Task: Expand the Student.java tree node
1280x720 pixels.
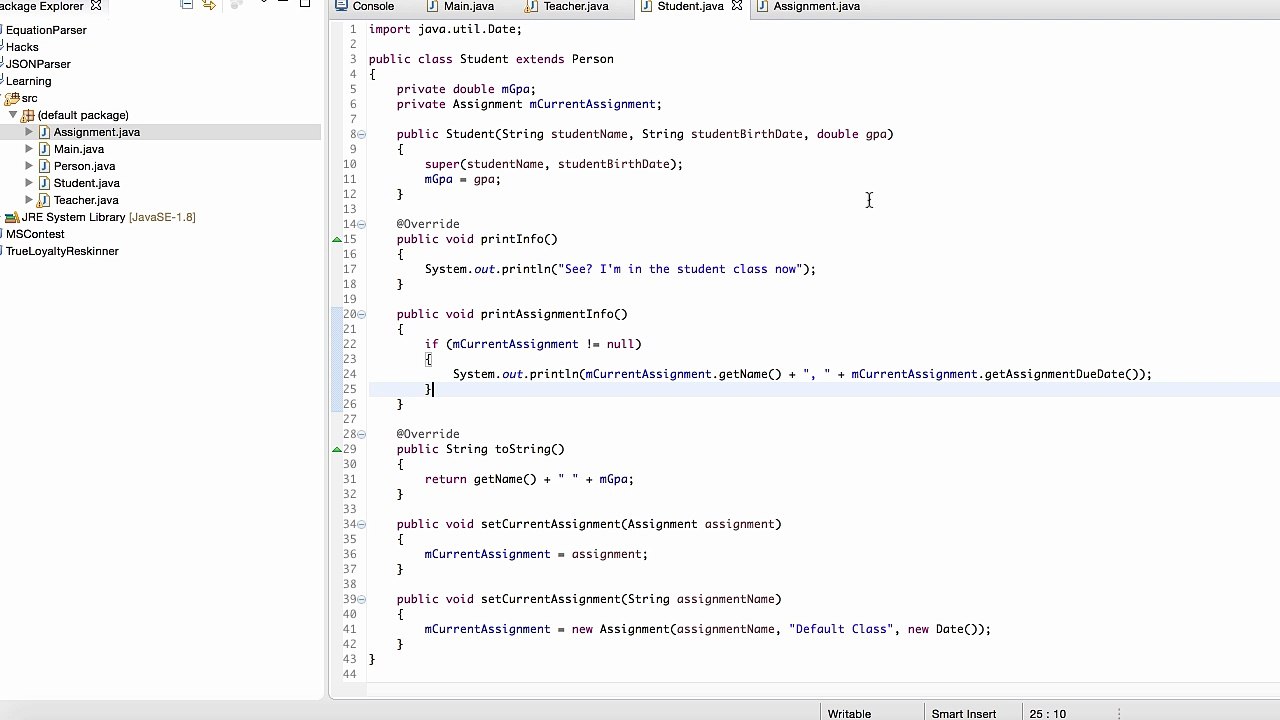Action: (29, 183)
